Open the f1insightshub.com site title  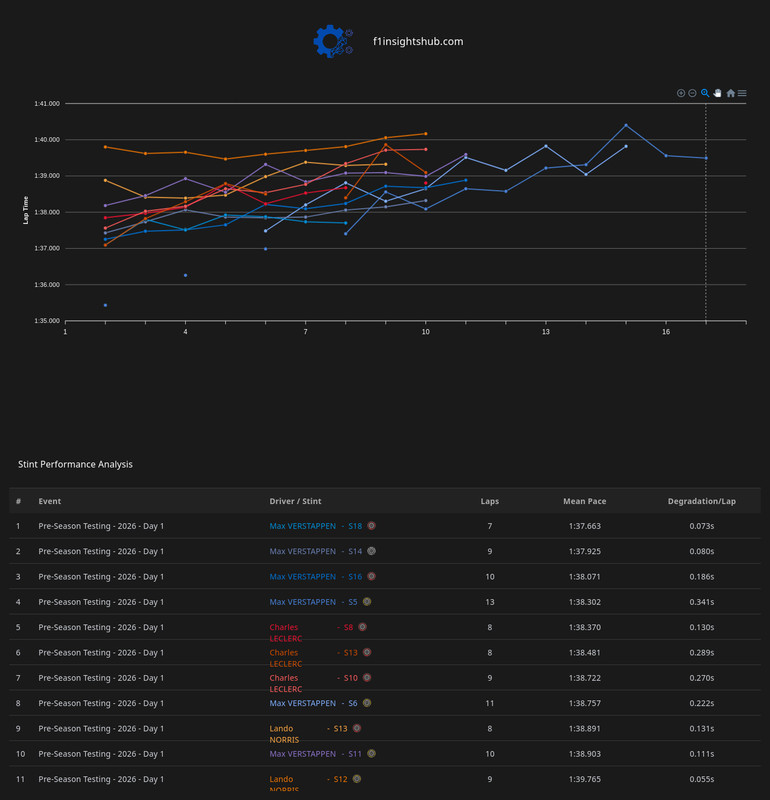[x=418, y=41]
